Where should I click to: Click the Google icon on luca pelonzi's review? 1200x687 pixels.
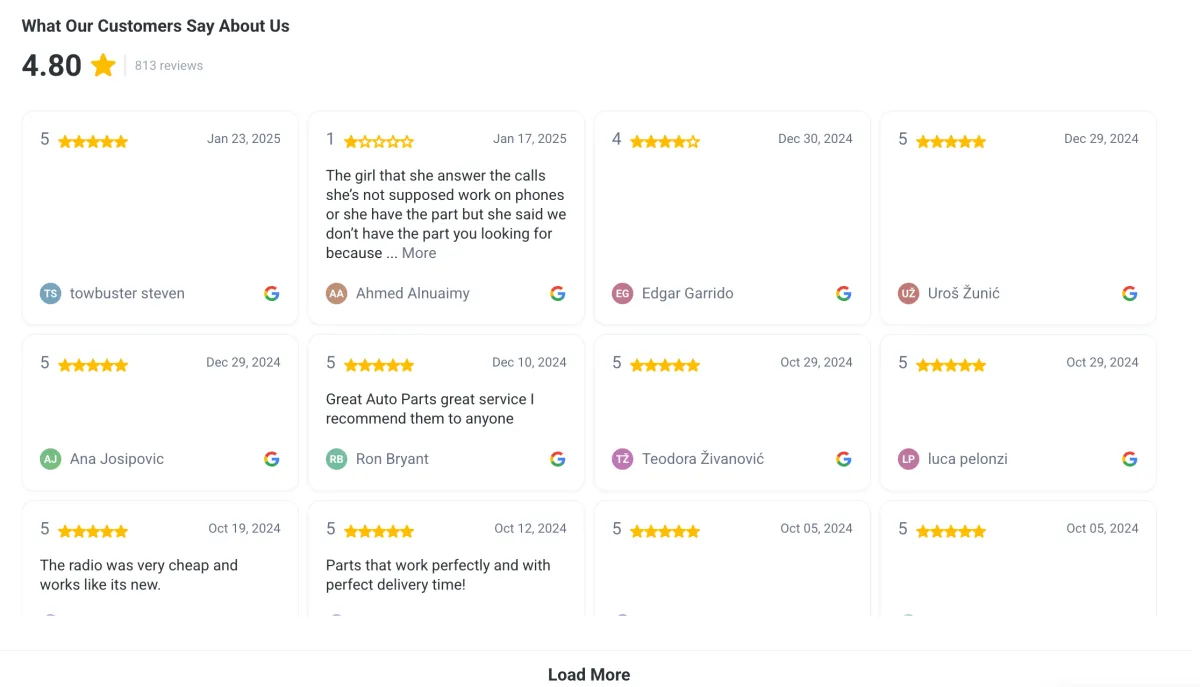(1130, 459)
